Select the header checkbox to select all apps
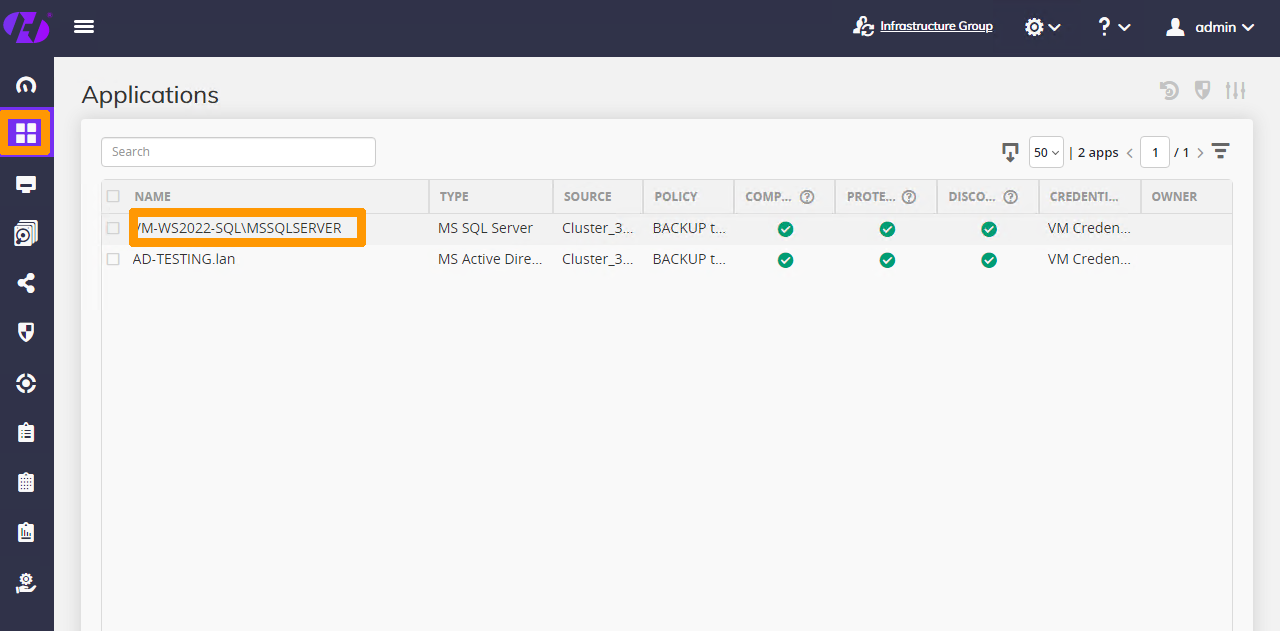The height and width of the screenshot is (631, 1280). coord(113,196)
